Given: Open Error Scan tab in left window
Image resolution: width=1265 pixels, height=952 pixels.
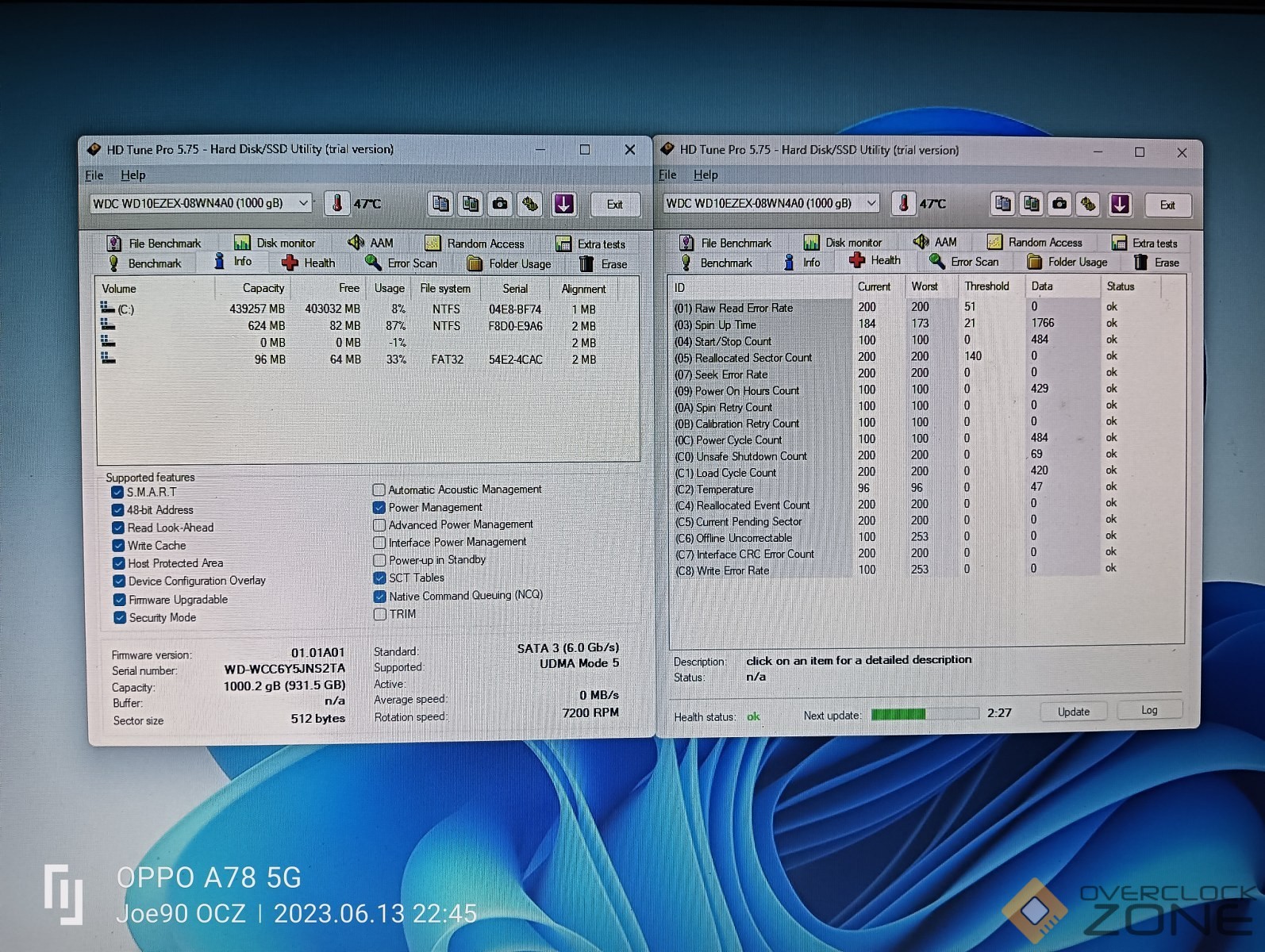Looking at the screenshot, I should 401,263.
